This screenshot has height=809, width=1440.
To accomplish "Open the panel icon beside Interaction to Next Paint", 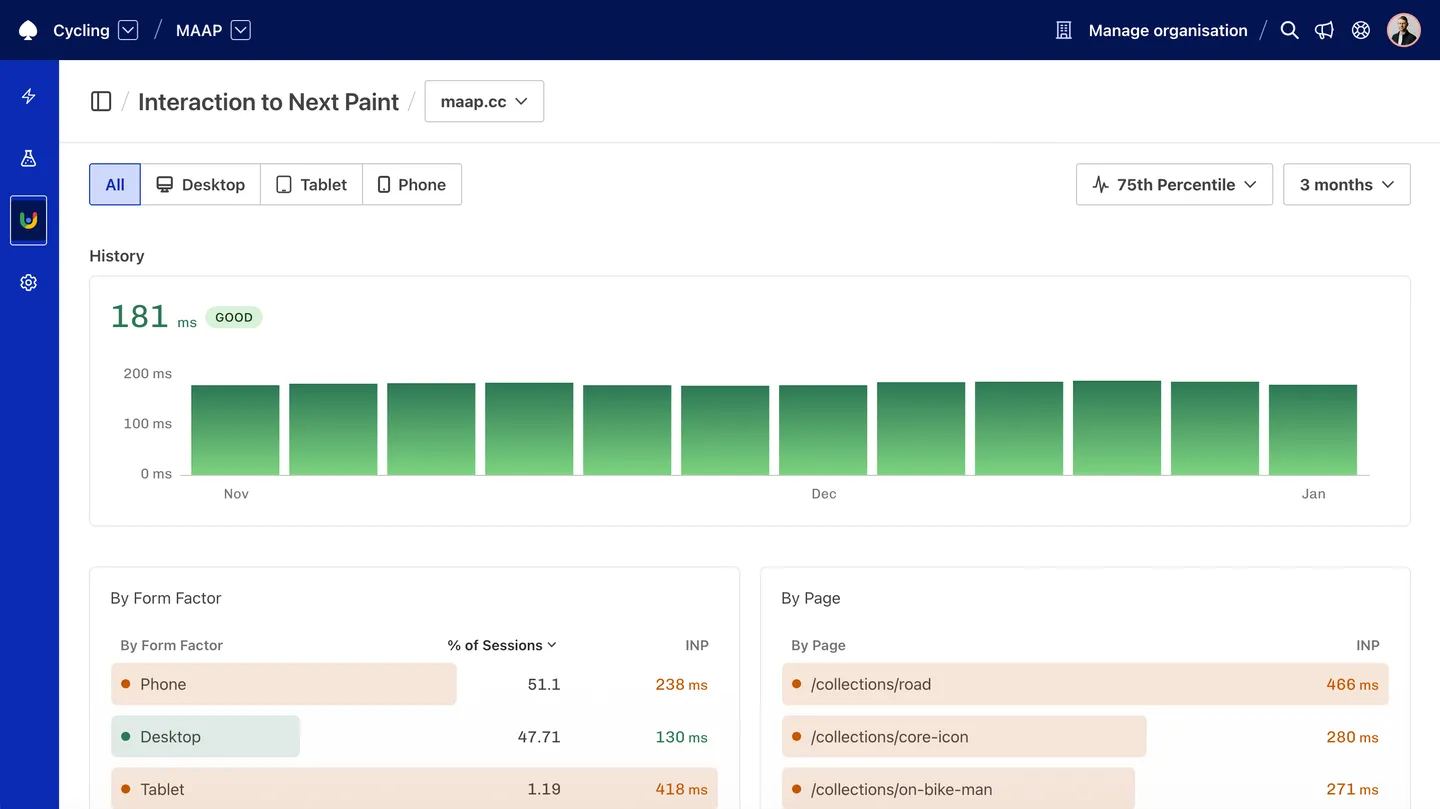I will click(101, 101).
